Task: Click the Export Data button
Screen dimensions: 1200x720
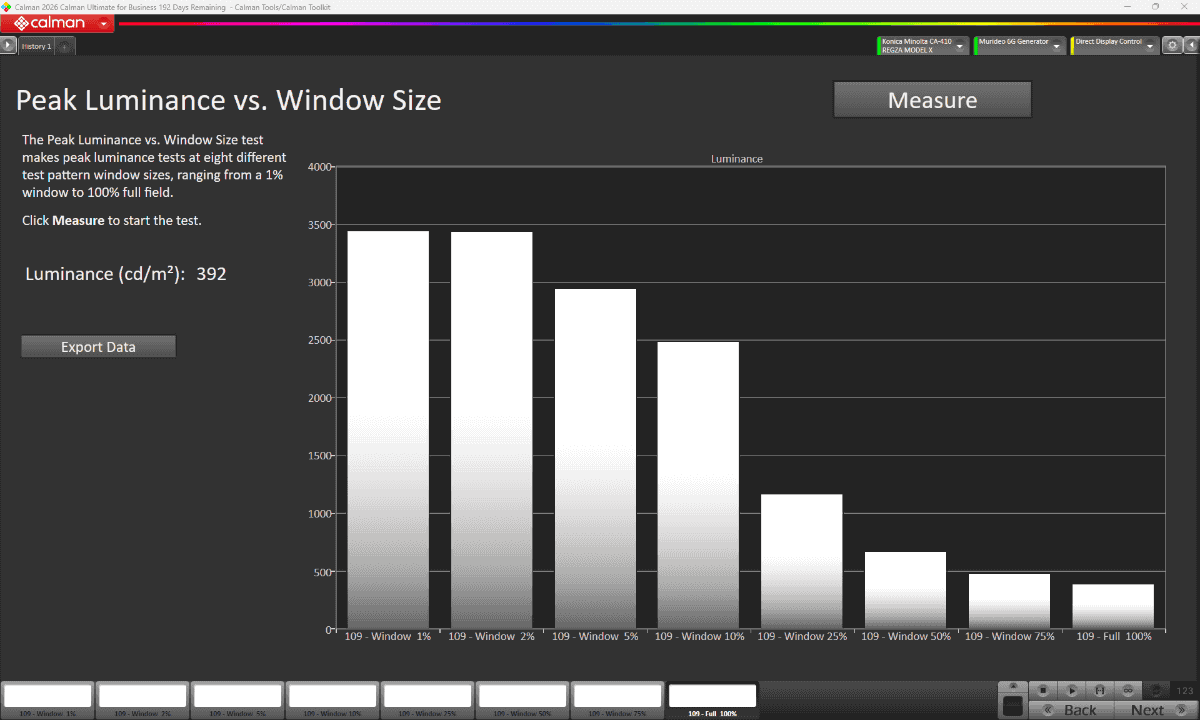Action: pos(98,347)
